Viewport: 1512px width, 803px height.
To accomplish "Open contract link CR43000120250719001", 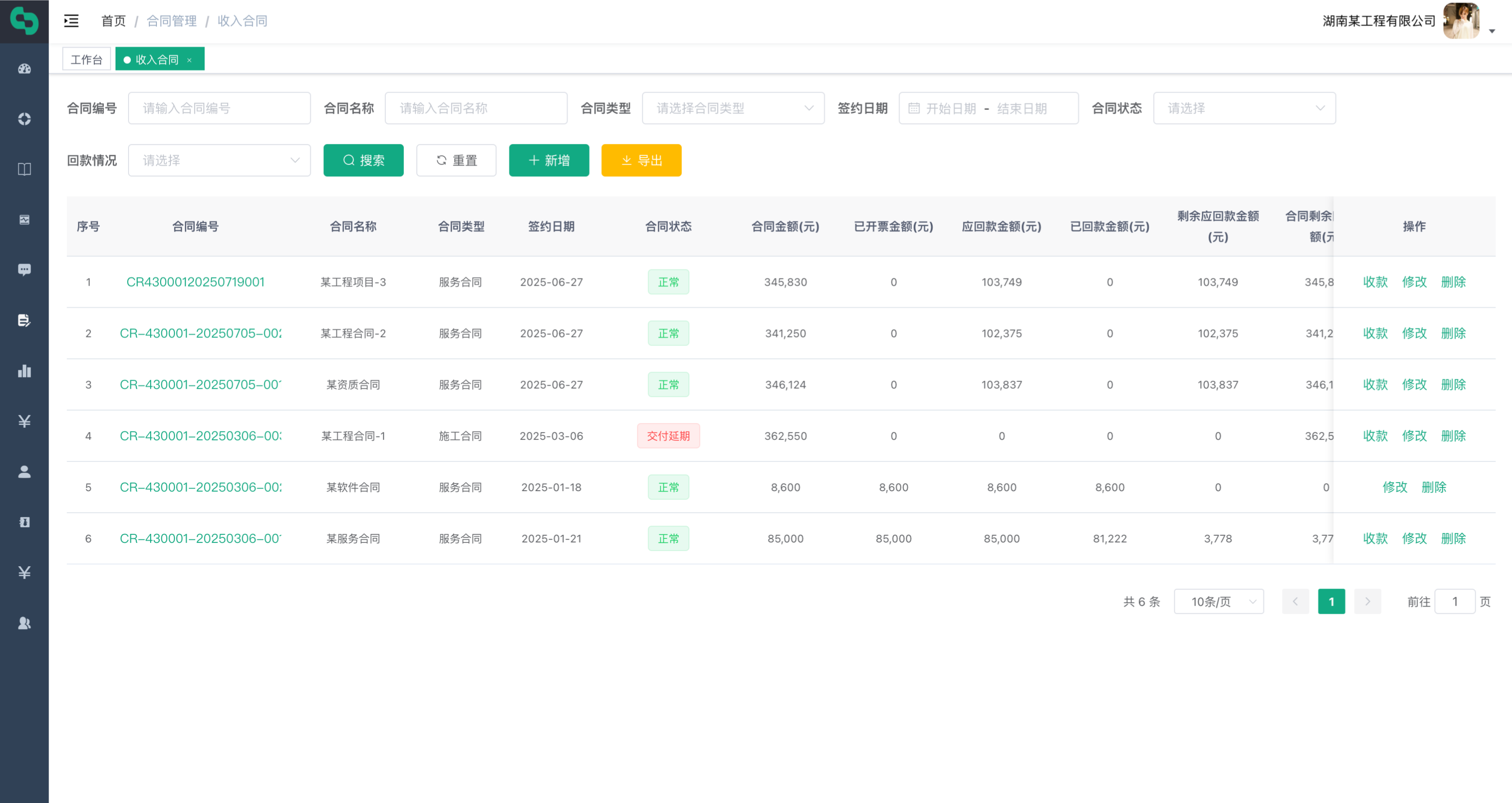I will point(196,282).
